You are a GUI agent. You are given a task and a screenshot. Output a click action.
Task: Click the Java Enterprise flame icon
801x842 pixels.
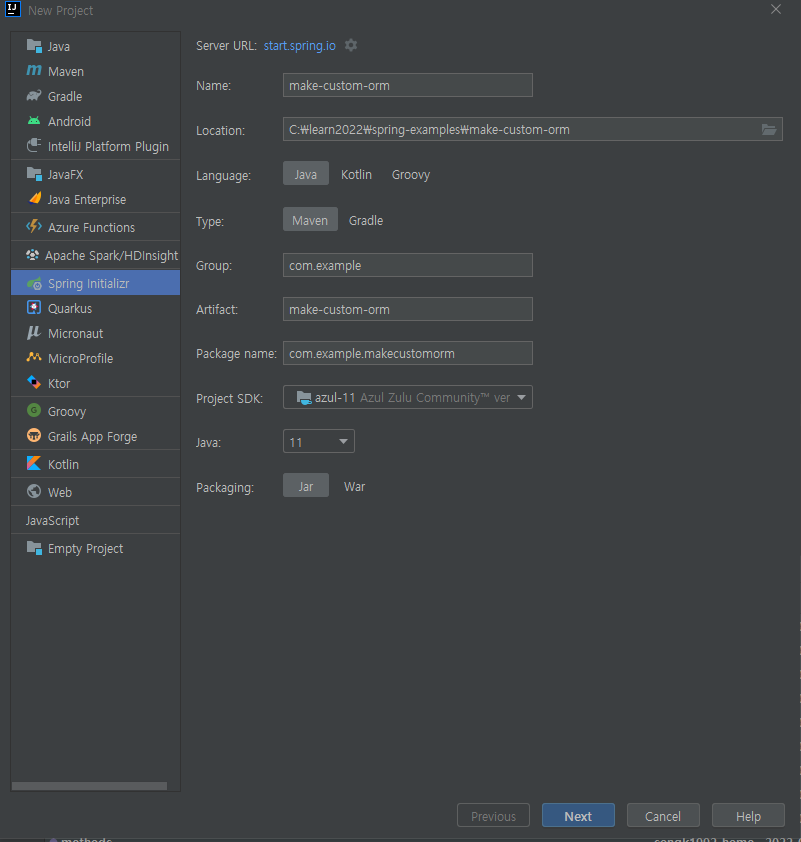point(34,199)
